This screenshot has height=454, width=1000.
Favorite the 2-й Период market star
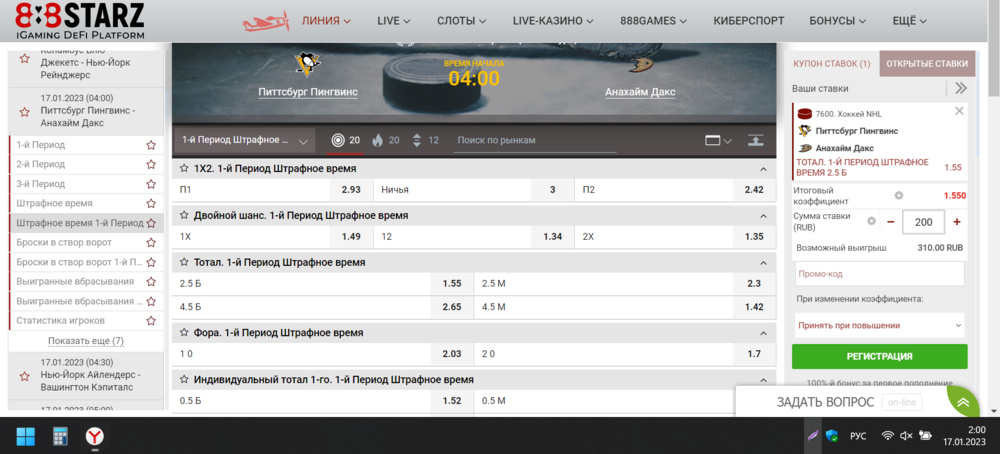pos(151,165)
